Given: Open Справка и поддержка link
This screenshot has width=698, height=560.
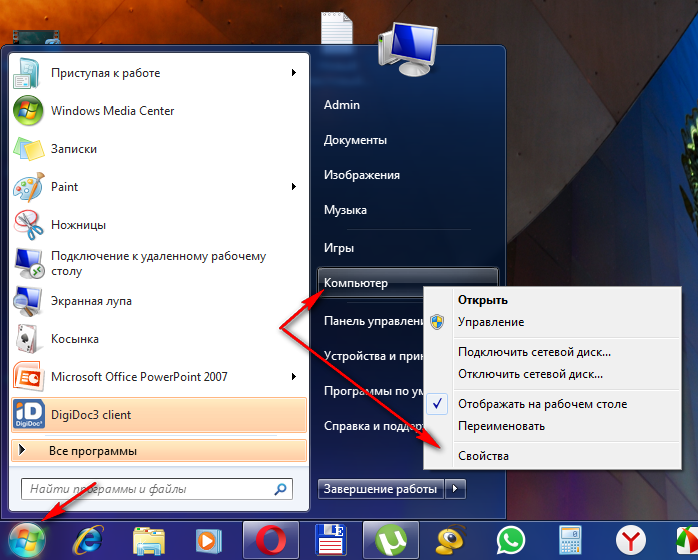Looking at the screenshot, I should click(x=373, y=426).
